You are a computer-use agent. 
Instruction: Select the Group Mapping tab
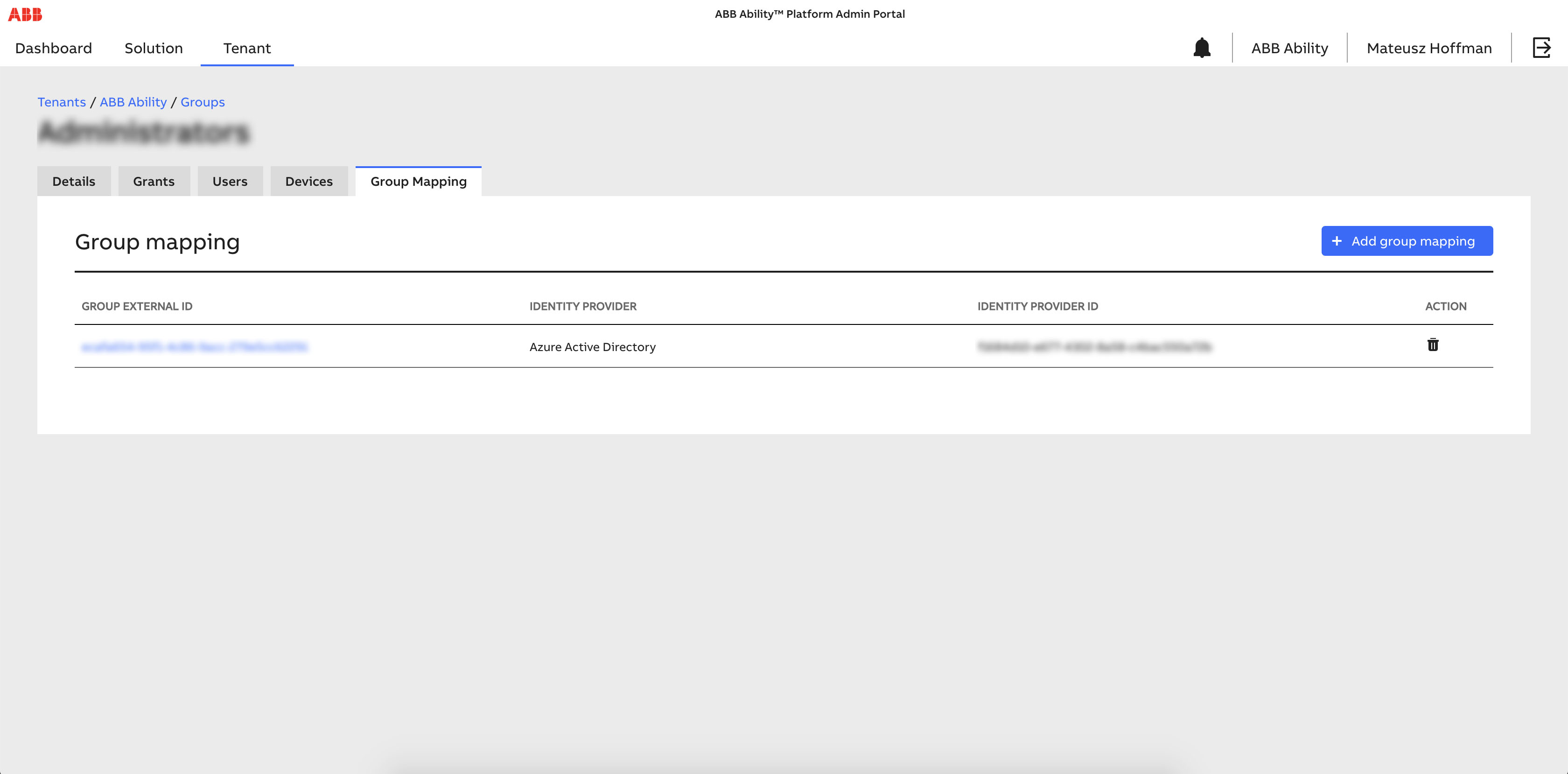pos(419,182)
